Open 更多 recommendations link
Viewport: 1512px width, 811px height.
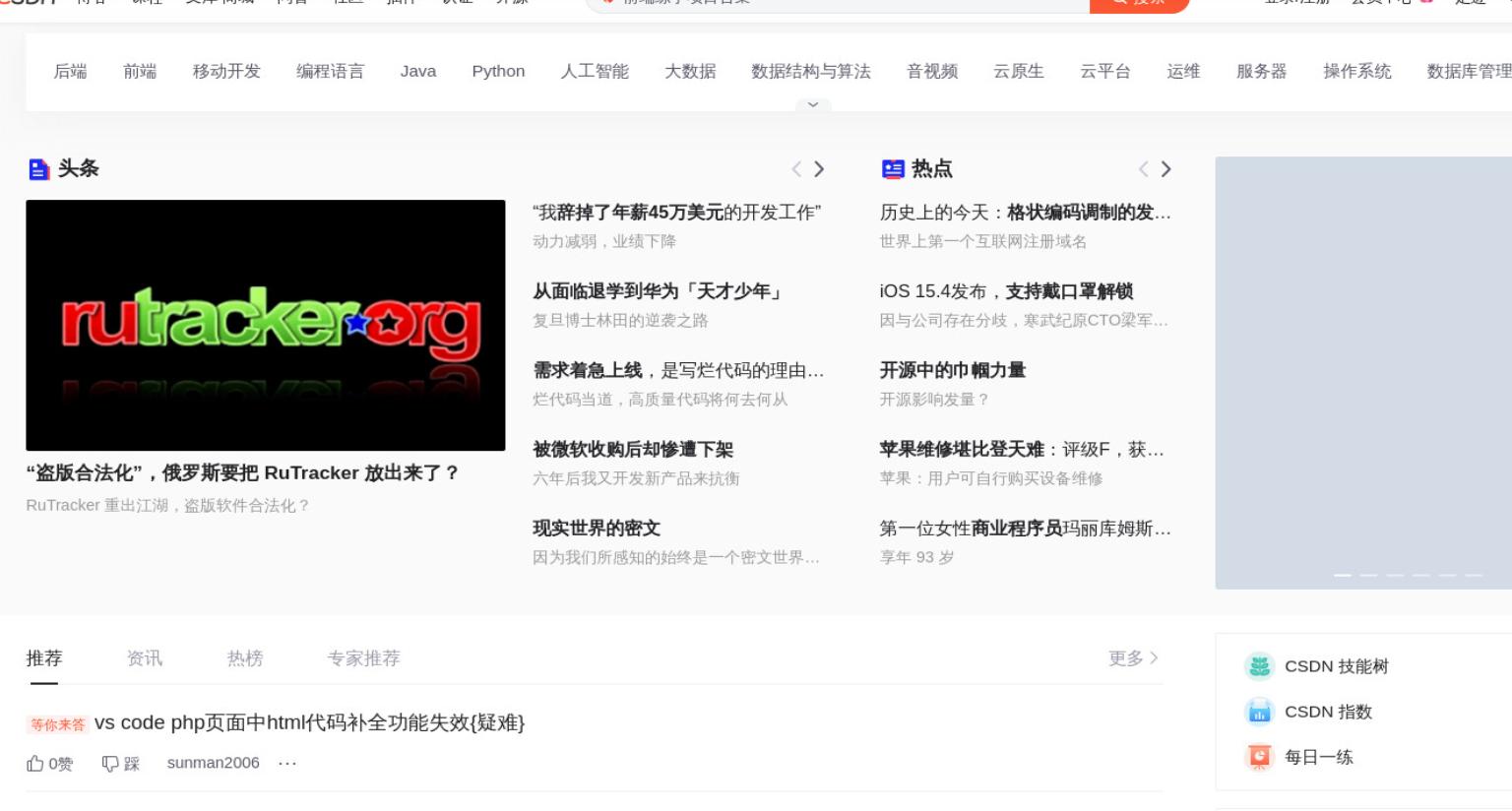point(1133,658)
